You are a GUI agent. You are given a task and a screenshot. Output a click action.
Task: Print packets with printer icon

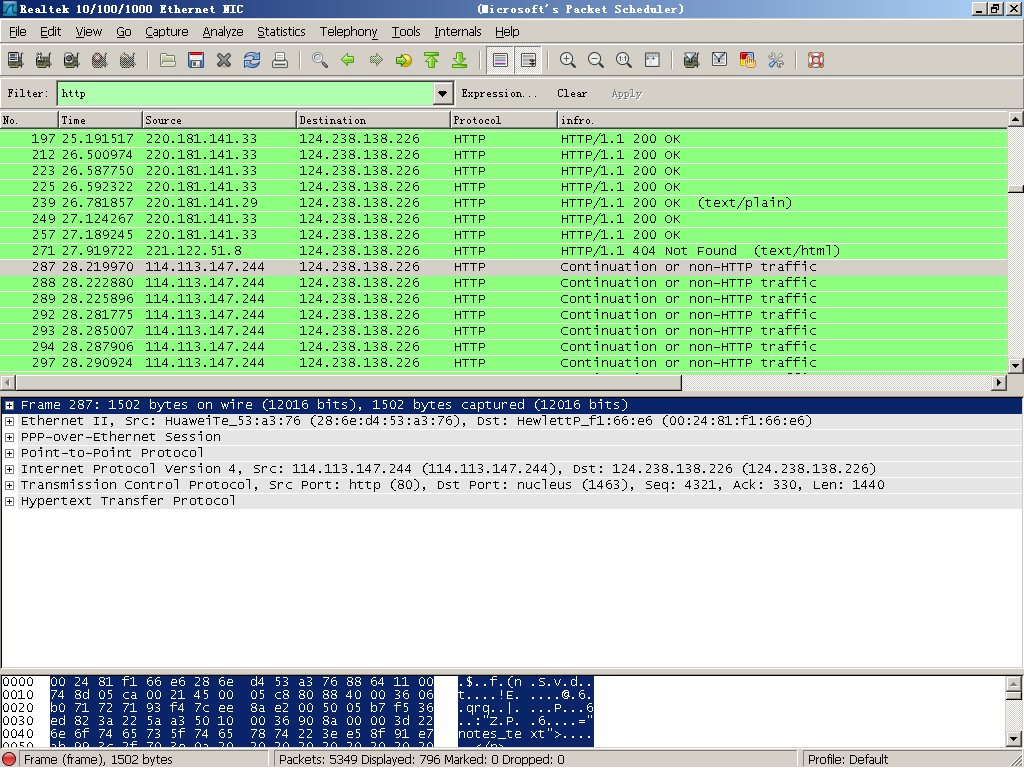pyautogui.click(x=280, y=60)
